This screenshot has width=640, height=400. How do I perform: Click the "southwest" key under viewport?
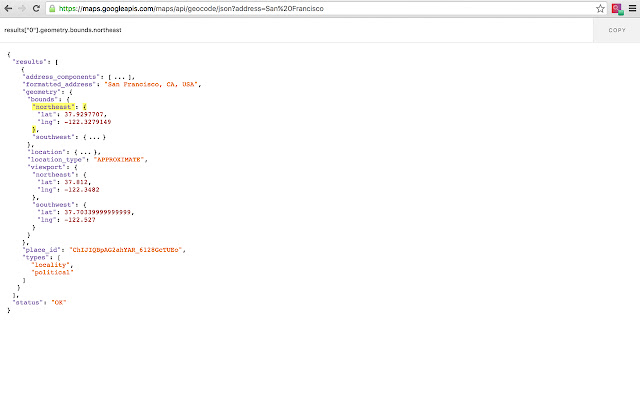point(53,205)
